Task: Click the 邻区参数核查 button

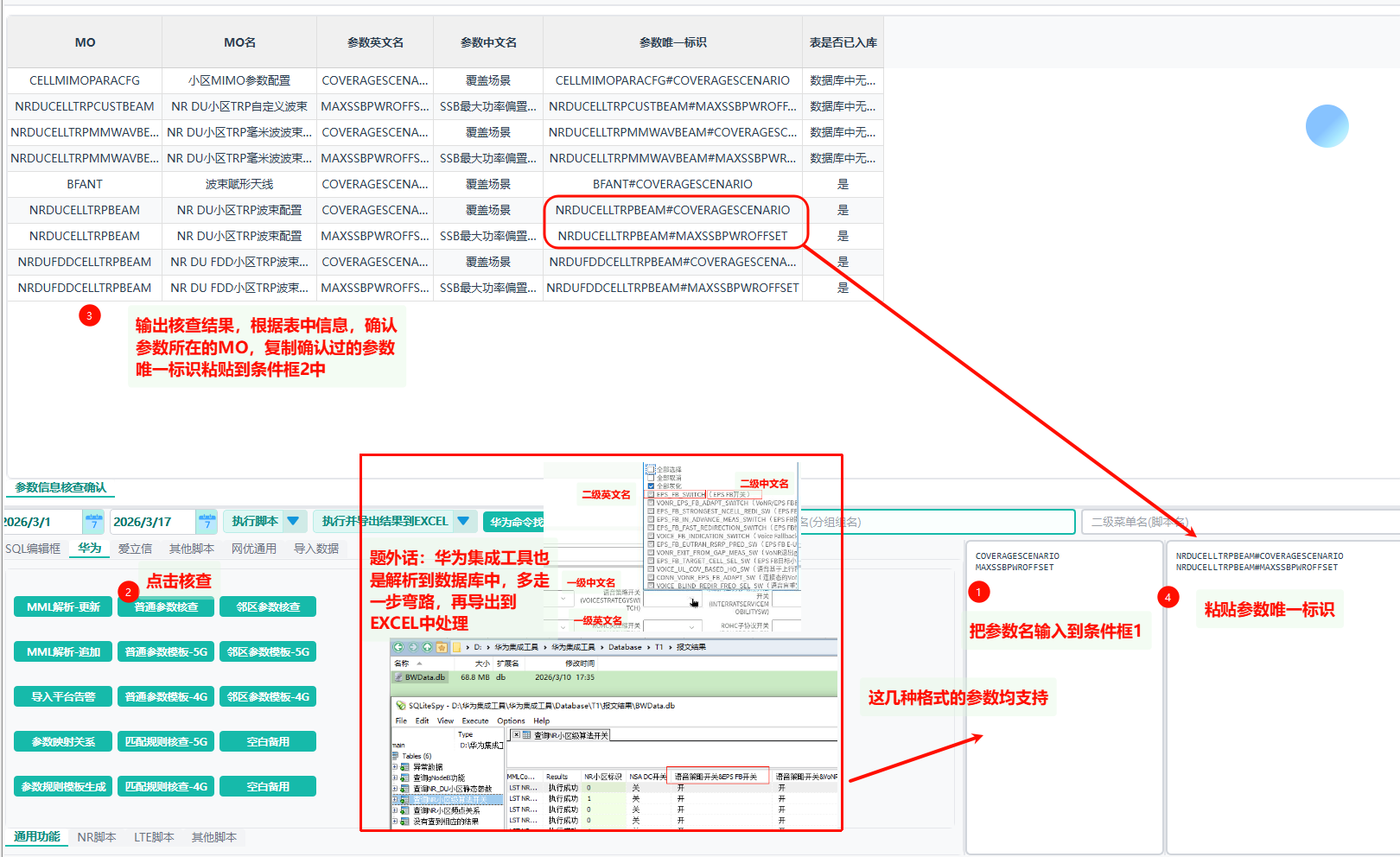Action: 268,606
